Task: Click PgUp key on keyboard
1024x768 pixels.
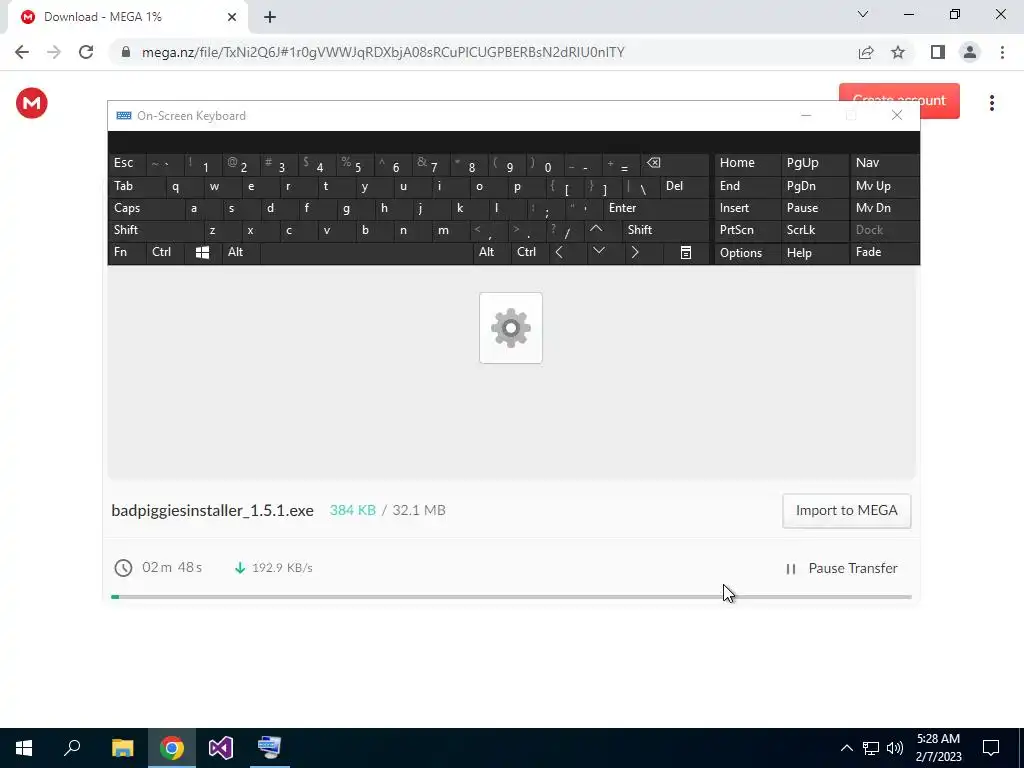Action: pyautogui.click(x=813, y=163)
